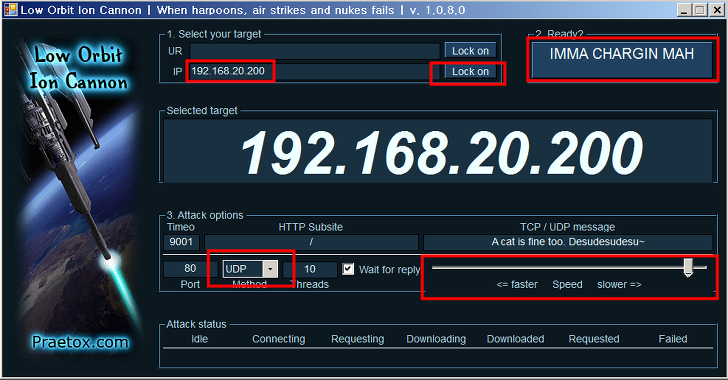Click the TCP / UDP message field
Viewport: 728px width, 380px height.
(568, 242)
